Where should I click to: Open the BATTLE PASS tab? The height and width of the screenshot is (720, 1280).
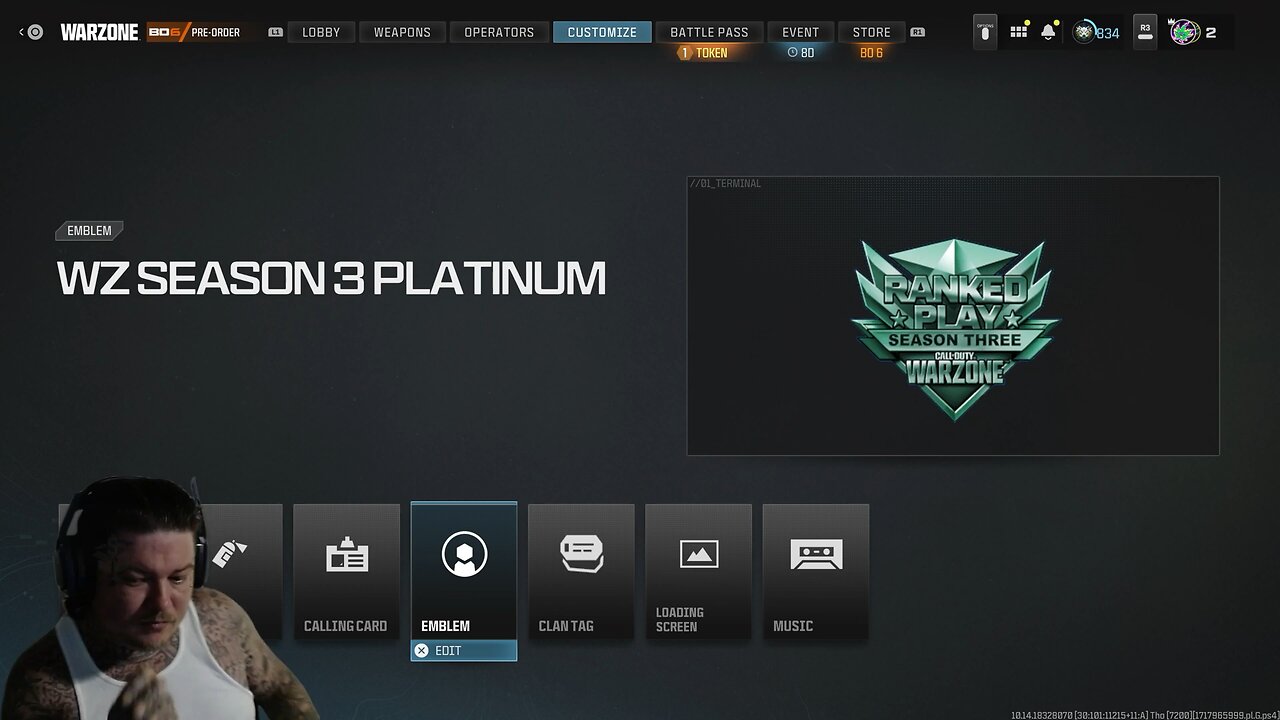[x=709, y=32]
